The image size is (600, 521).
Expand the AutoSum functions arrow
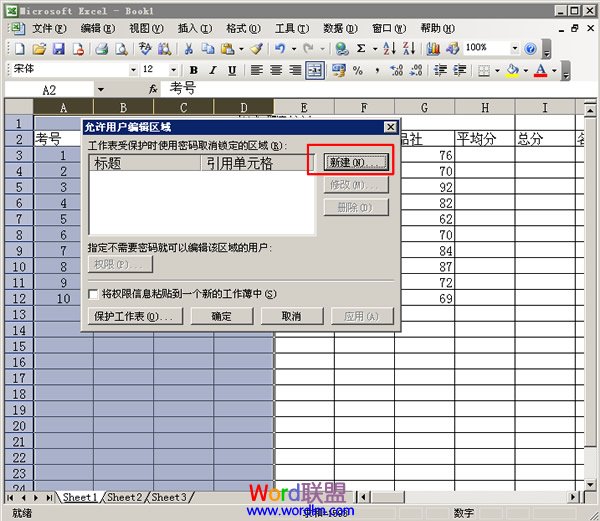click(x=375, y=49)
